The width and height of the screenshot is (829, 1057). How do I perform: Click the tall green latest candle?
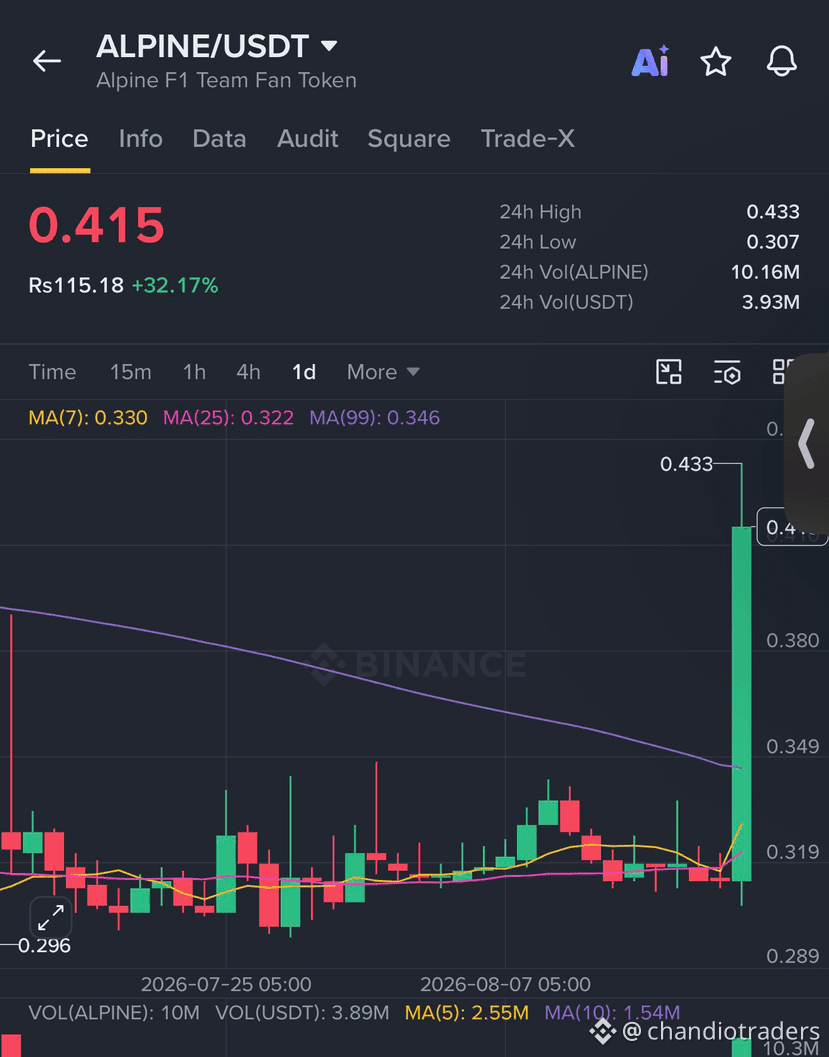click(741, 703)
